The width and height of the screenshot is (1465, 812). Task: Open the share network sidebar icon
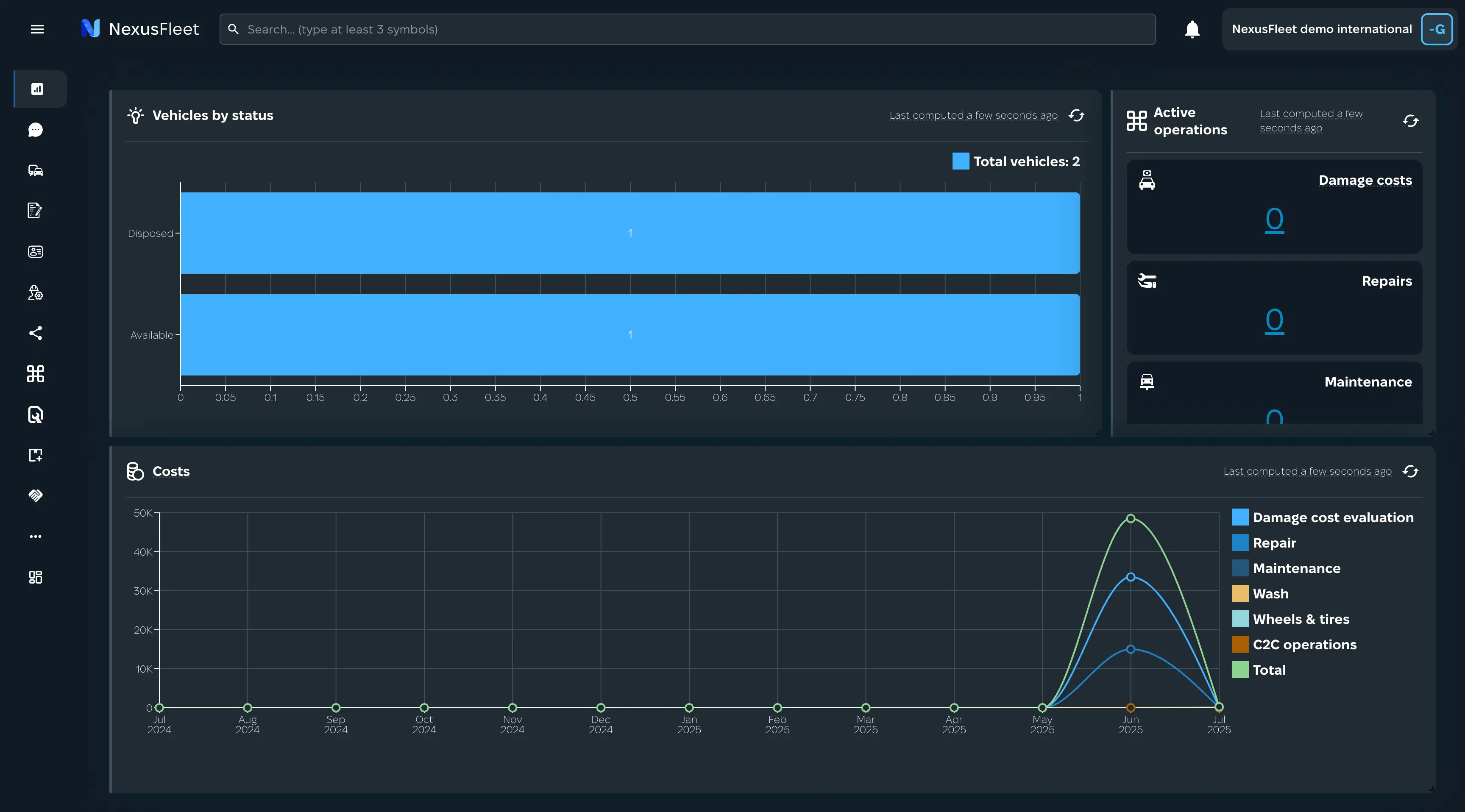[35, 333]
